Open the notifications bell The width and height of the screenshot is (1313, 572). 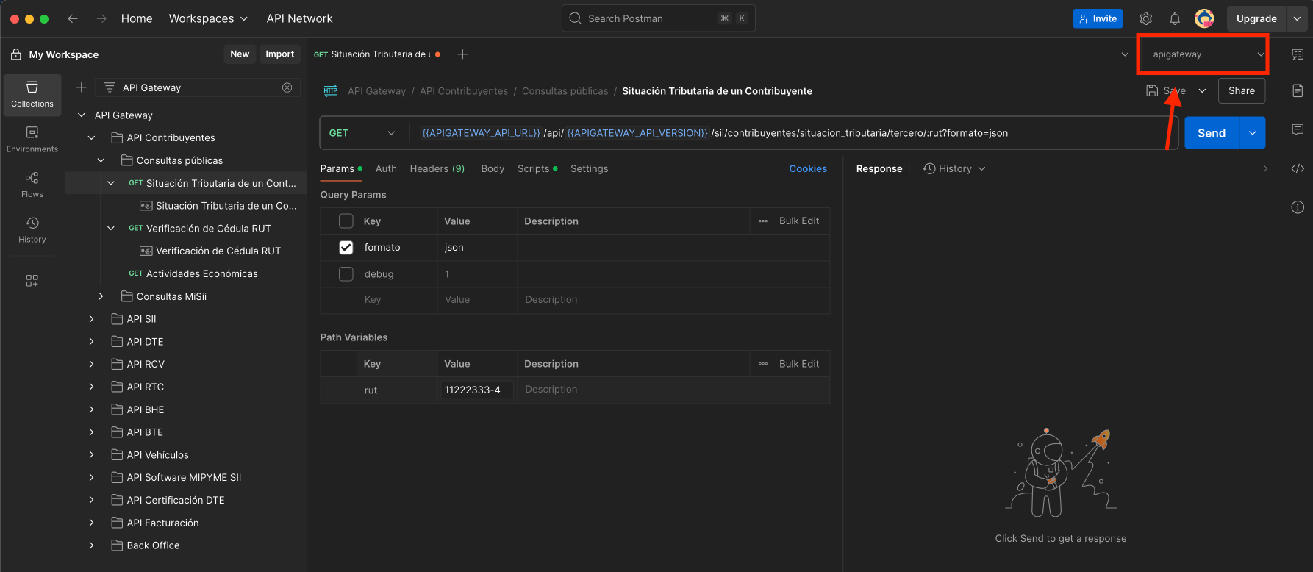point(1175,18)
